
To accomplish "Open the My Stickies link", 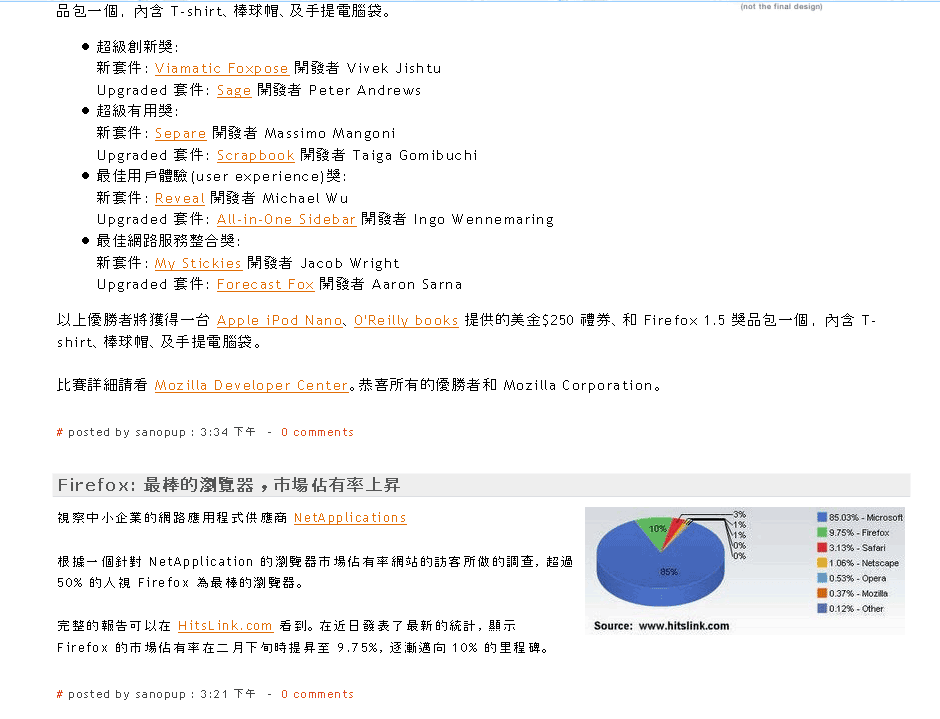I will click(198, 263).
